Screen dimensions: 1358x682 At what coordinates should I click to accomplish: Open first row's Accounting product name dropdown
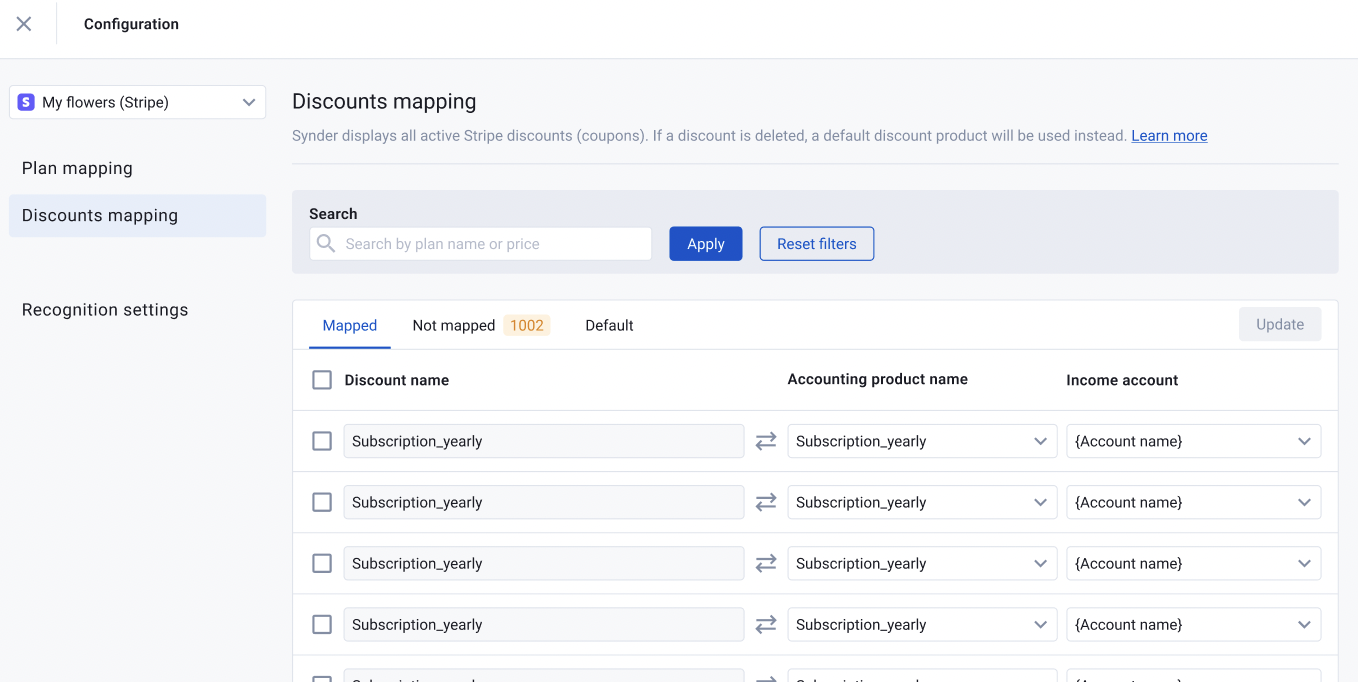tap(922, 441)
